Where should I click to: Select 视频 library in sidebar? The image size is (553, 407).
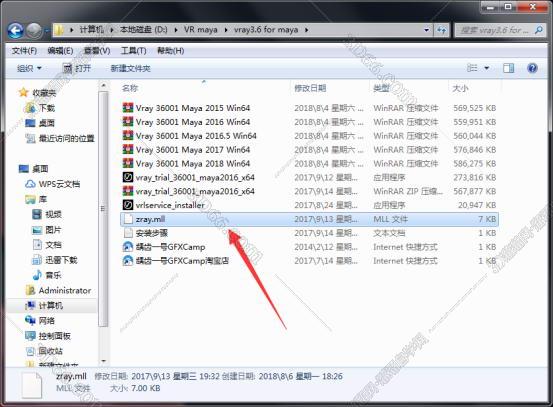point(53,214)
